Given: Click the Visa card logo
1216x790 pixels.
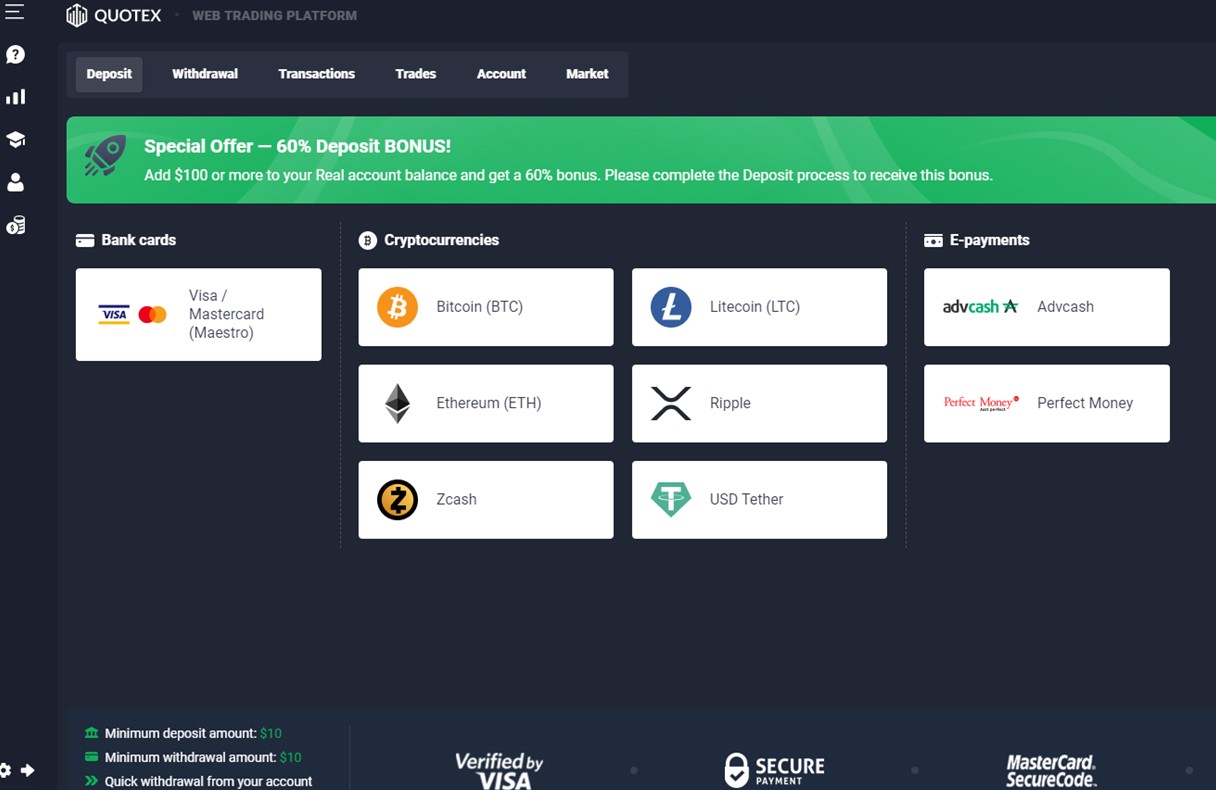Looking at the screenshot, I should (114, 315).
